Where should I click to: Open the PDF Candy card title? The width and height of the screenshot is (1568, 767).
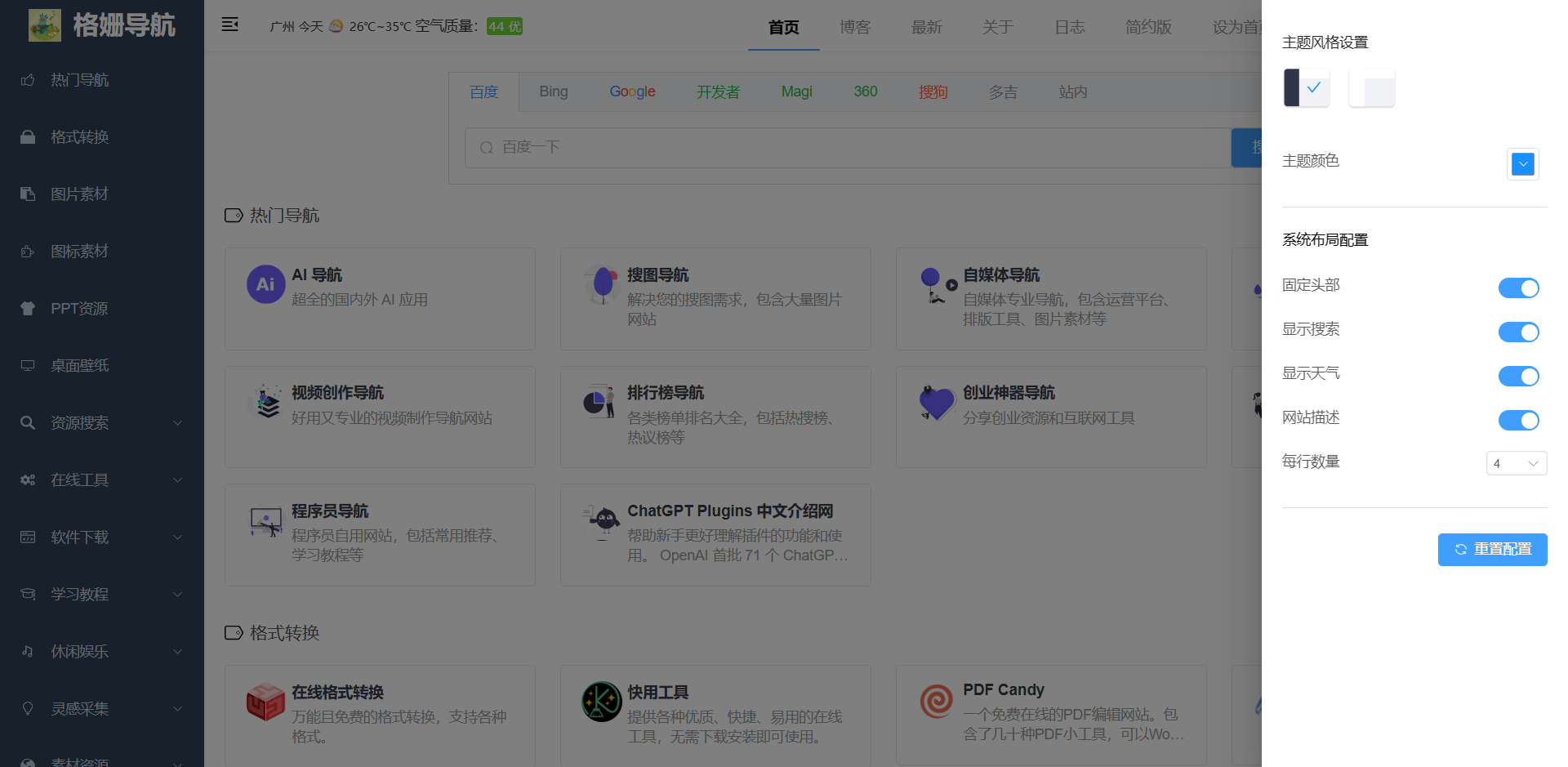click(x=1004, y=689)
